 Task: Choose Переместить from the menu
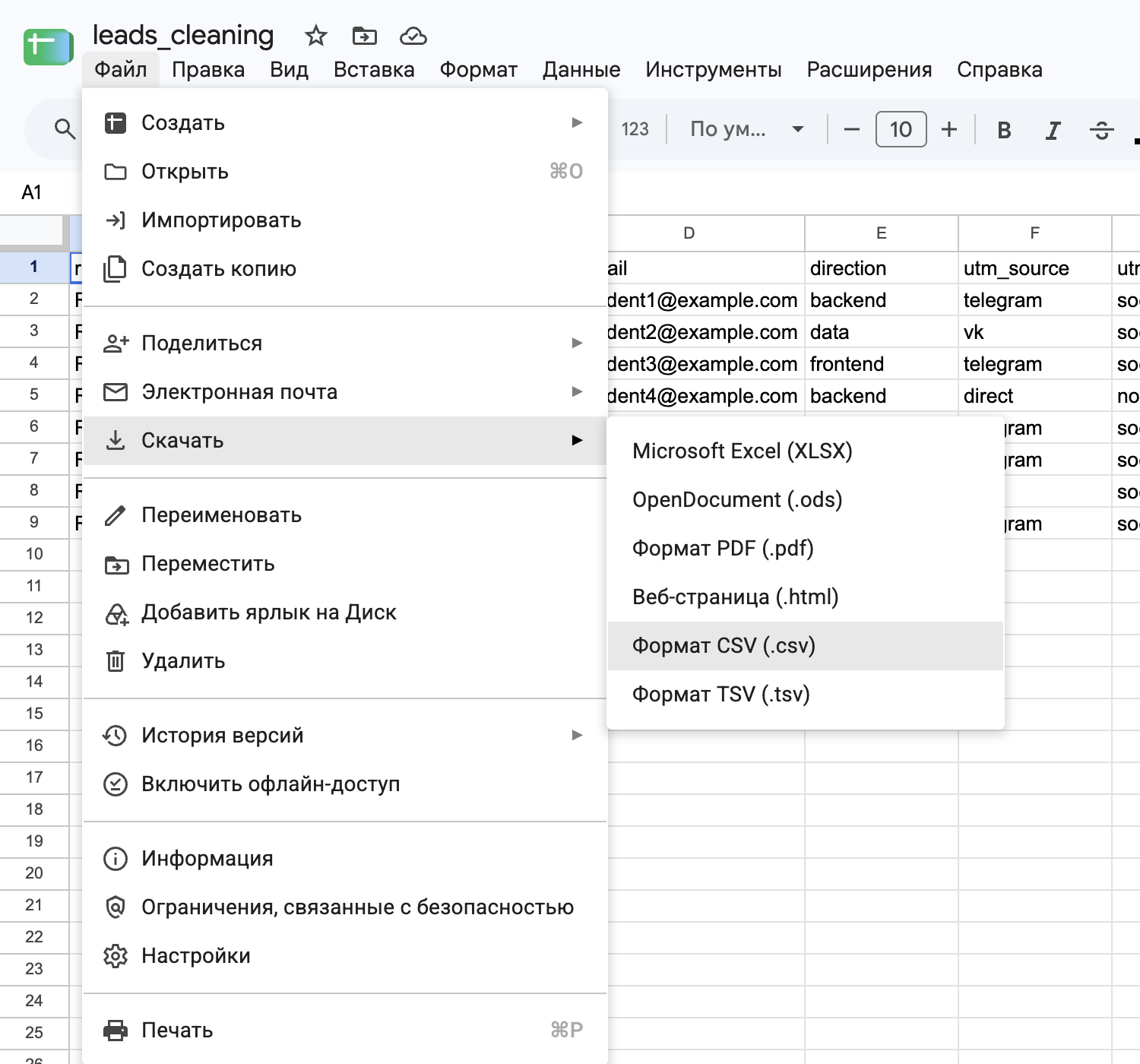click(x=344, y=564)
